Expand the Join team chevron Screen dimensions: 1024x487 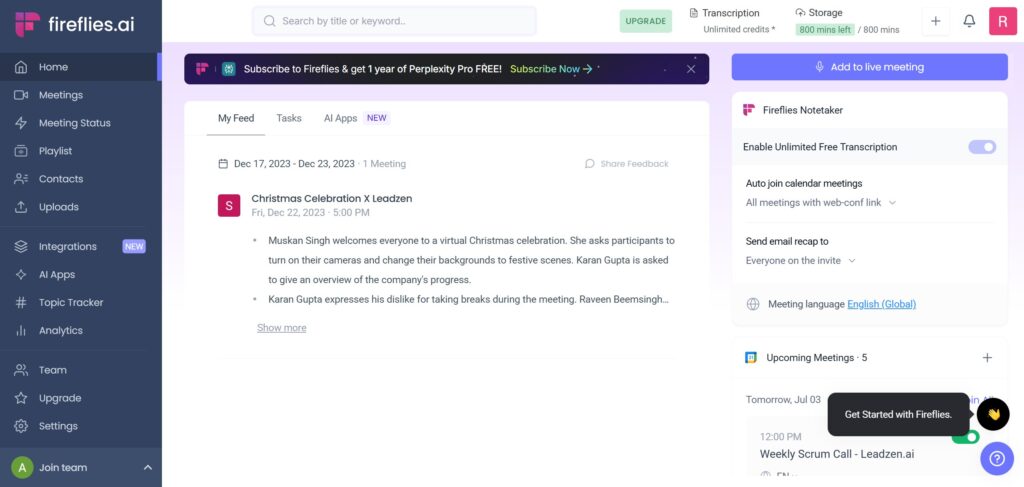[x=148, y=467]
